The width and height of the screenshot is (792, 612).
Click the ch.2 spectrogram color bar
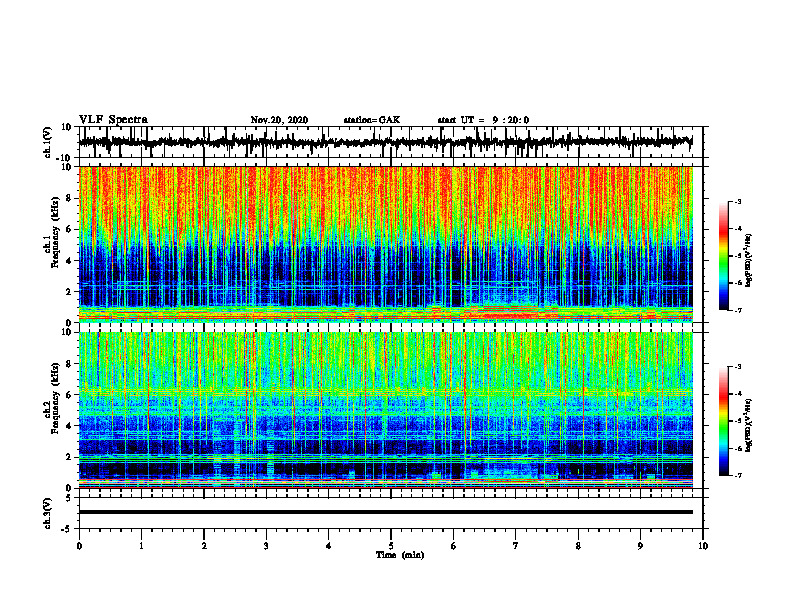pyautogui.click(x=723, y=421)
